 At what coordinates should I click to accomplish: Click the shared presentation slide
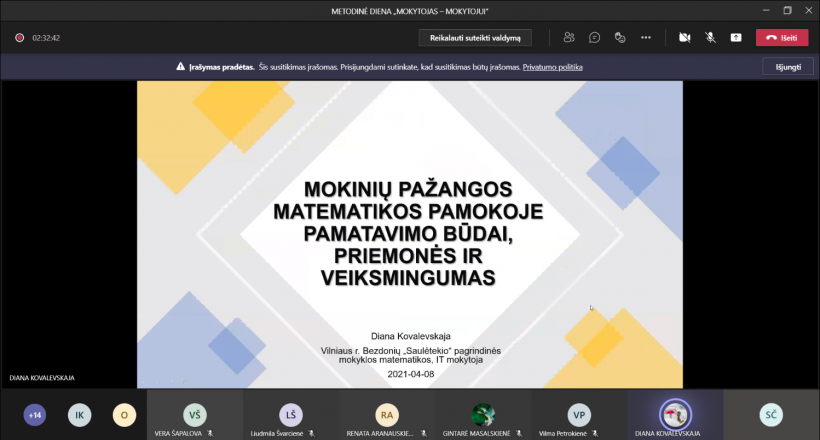point(410,234)
